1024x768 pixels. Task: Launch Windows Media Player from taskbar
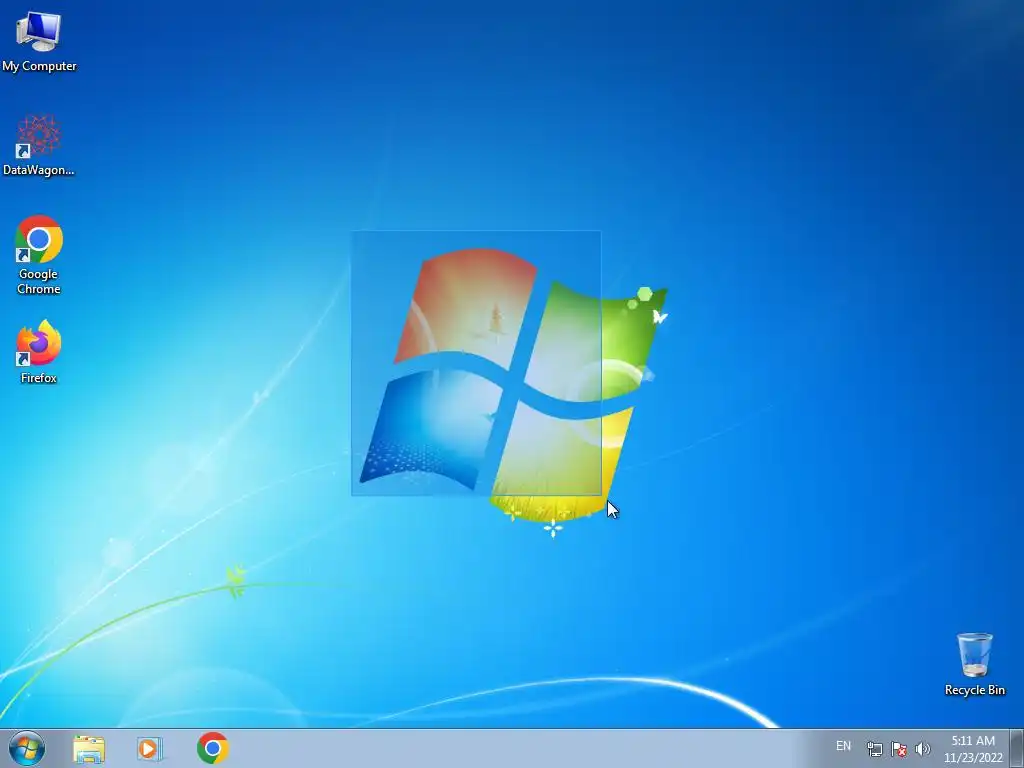150,748
